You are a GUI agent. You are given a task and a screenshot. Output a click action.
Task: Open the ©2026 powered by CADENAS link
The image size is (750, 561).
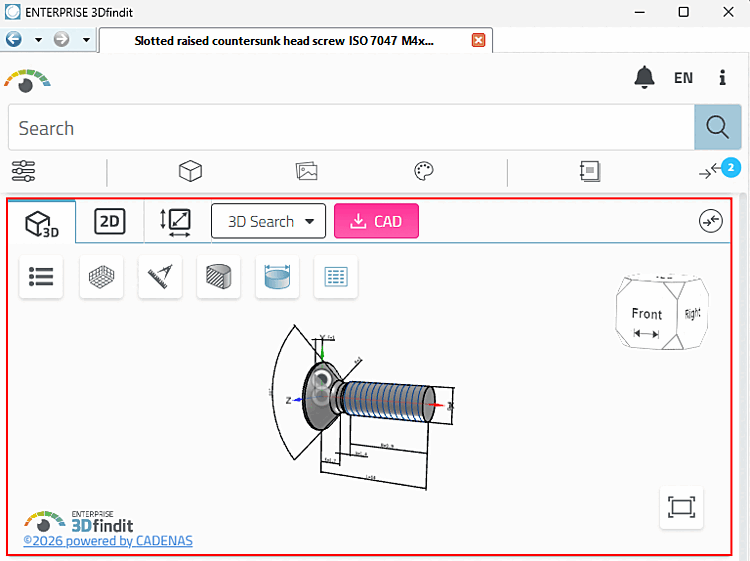click(108, 541)
